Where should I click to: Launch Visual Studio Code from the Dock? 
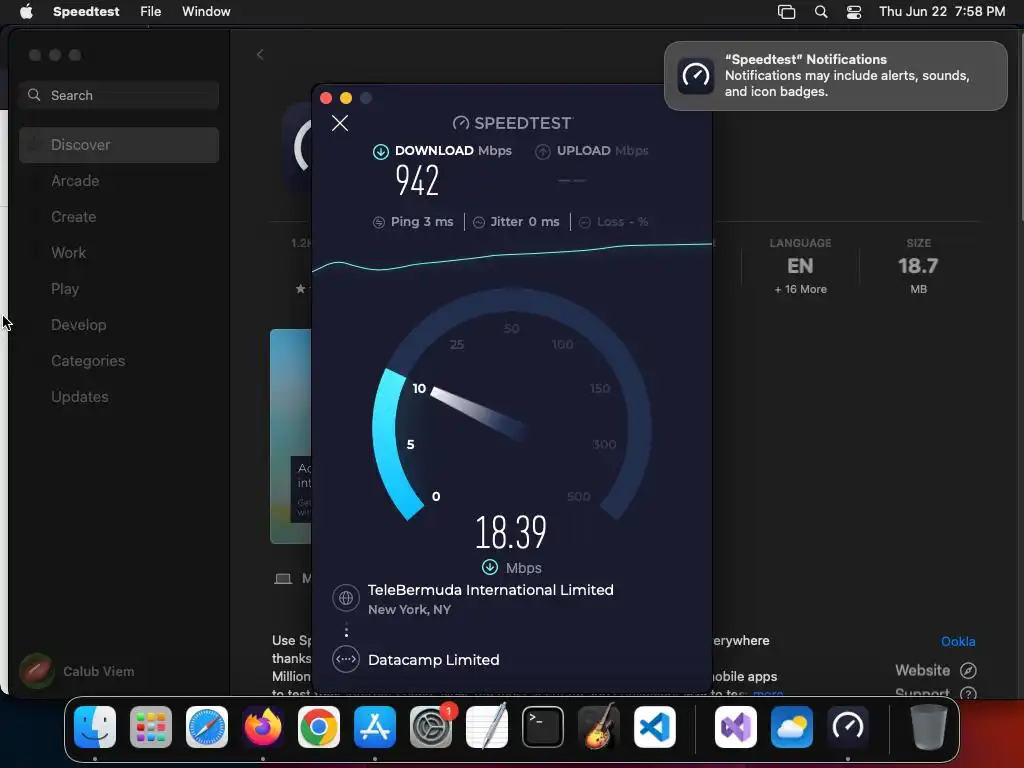coord(655,726)
